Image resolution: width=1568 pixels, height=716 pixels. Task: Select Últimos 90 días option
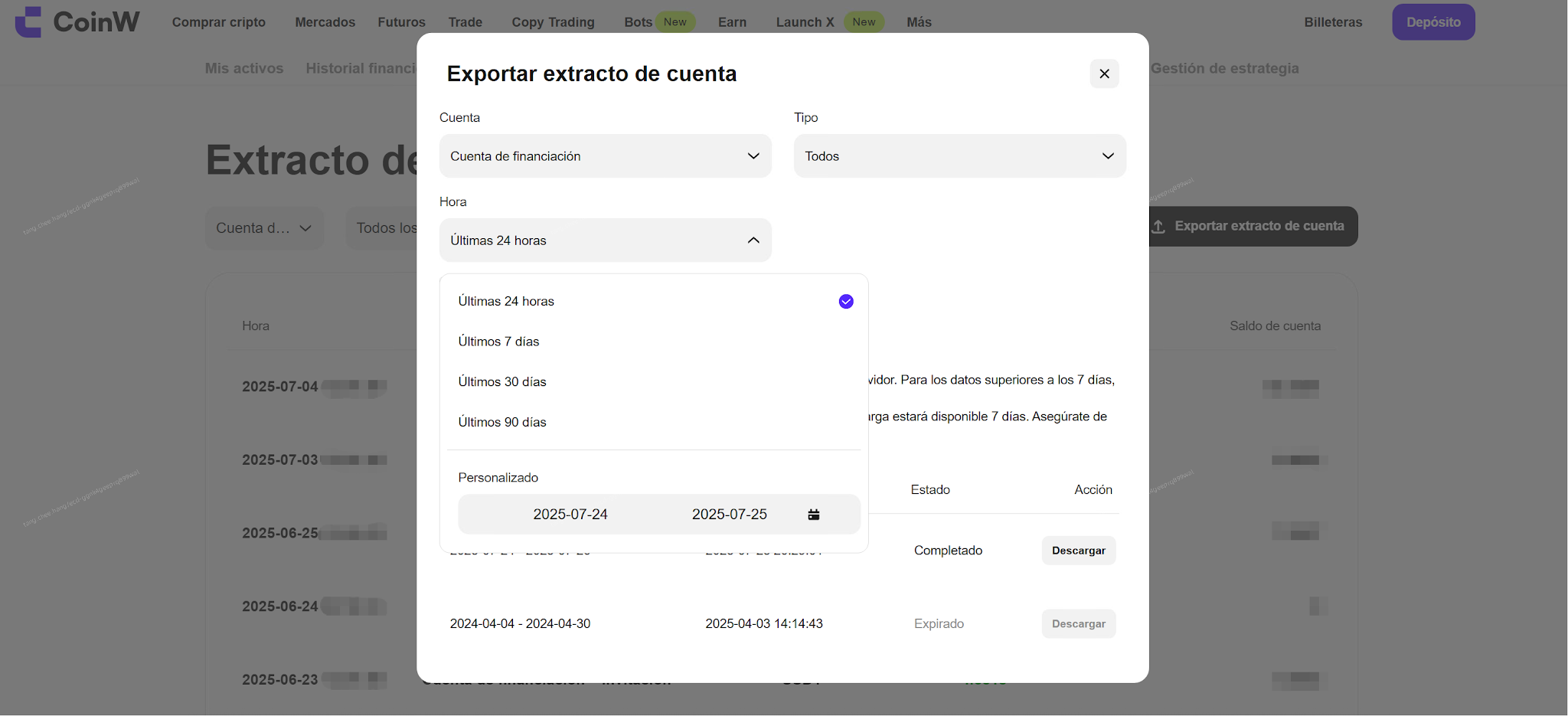tap(654, 422)
